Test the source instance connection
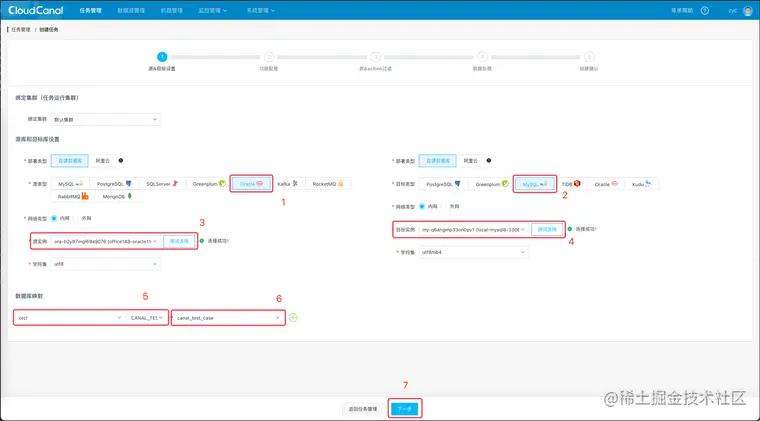 (x=179, y=241)
